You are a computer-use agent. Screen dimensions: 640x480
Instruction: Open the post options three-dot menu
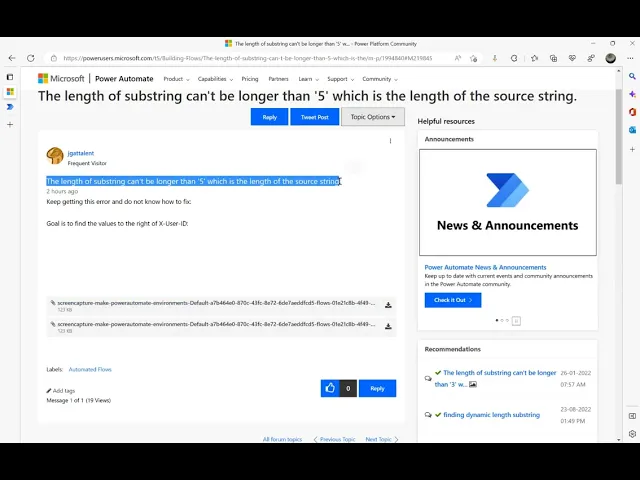tap(391, 141)
